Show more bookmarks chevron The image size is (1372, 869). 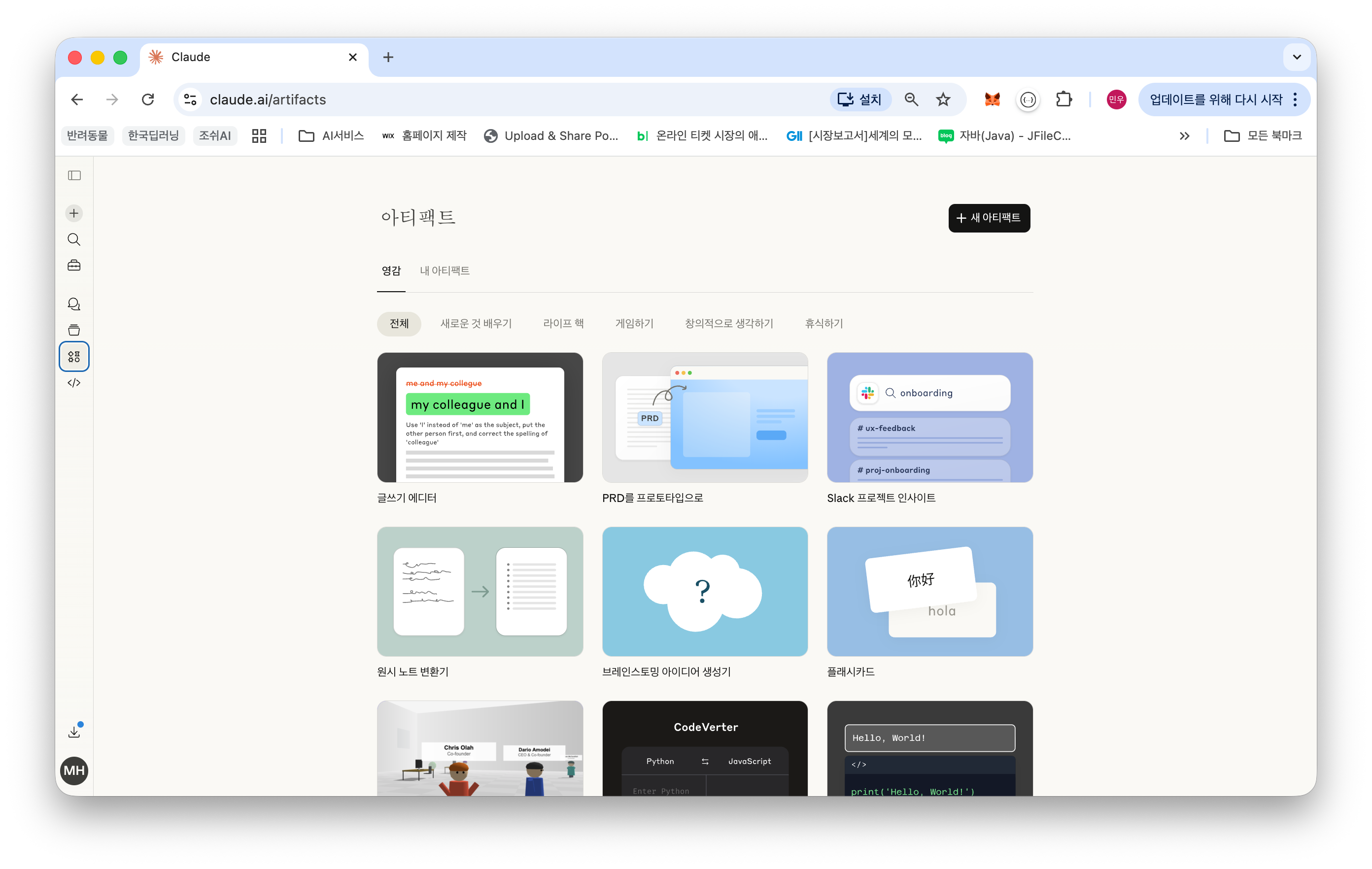point(1184,135)
